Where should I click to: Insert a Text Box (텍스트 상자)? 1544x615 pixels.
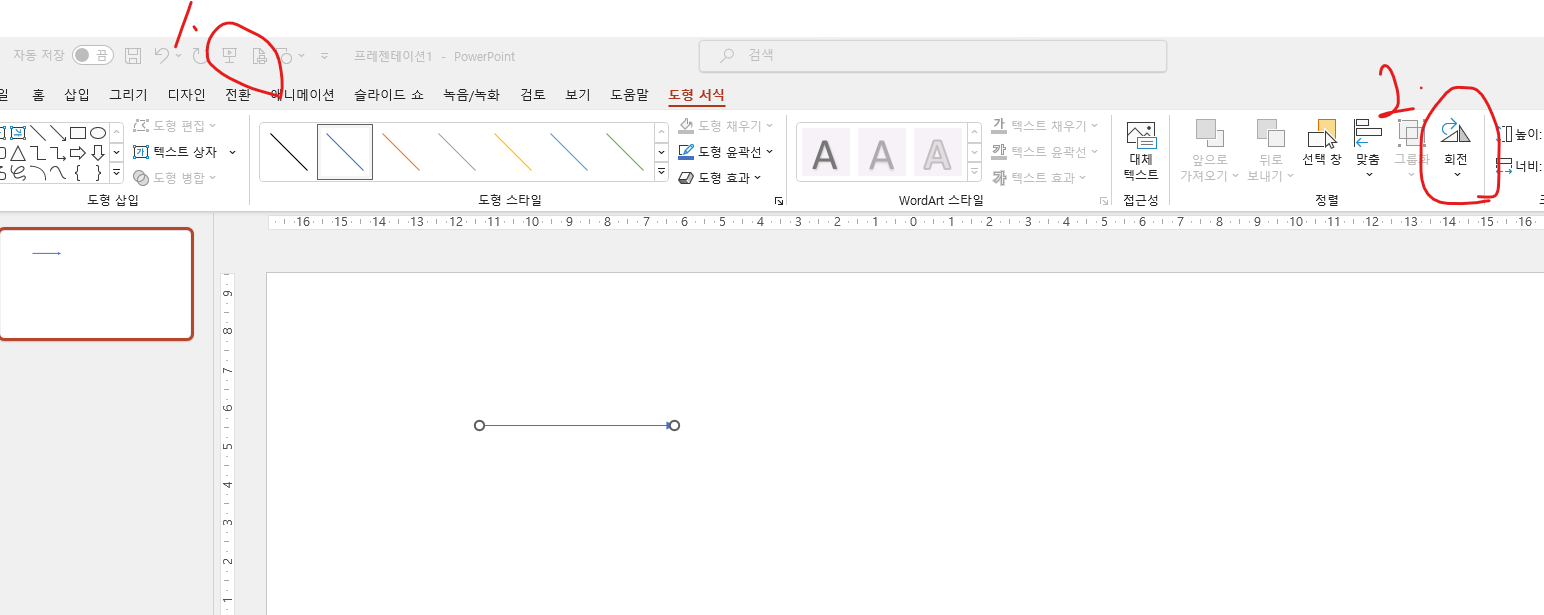[x=184, y=152]
